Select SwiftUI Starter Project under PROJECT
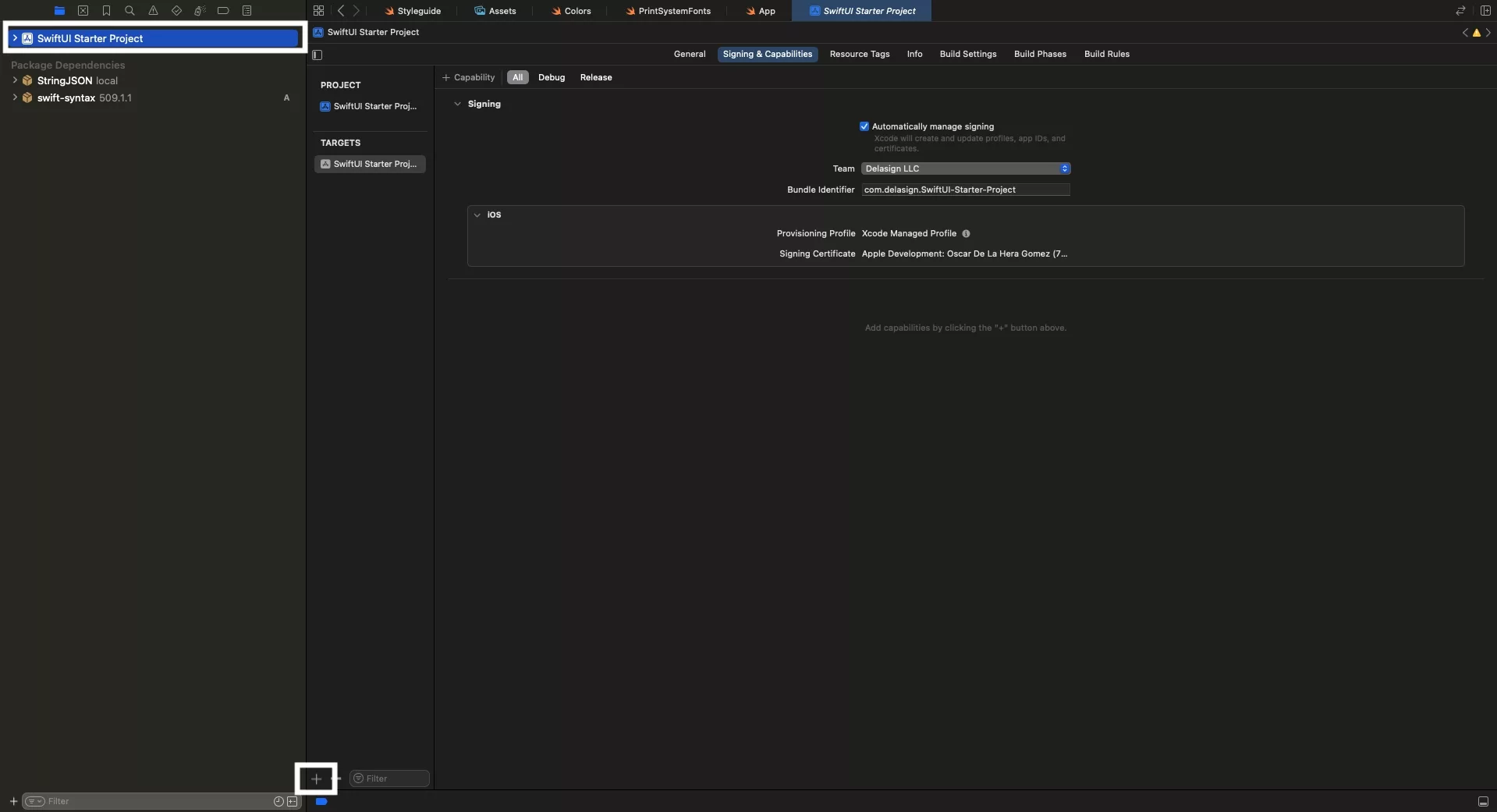The image size is (1497, 812). click(370, 106)
